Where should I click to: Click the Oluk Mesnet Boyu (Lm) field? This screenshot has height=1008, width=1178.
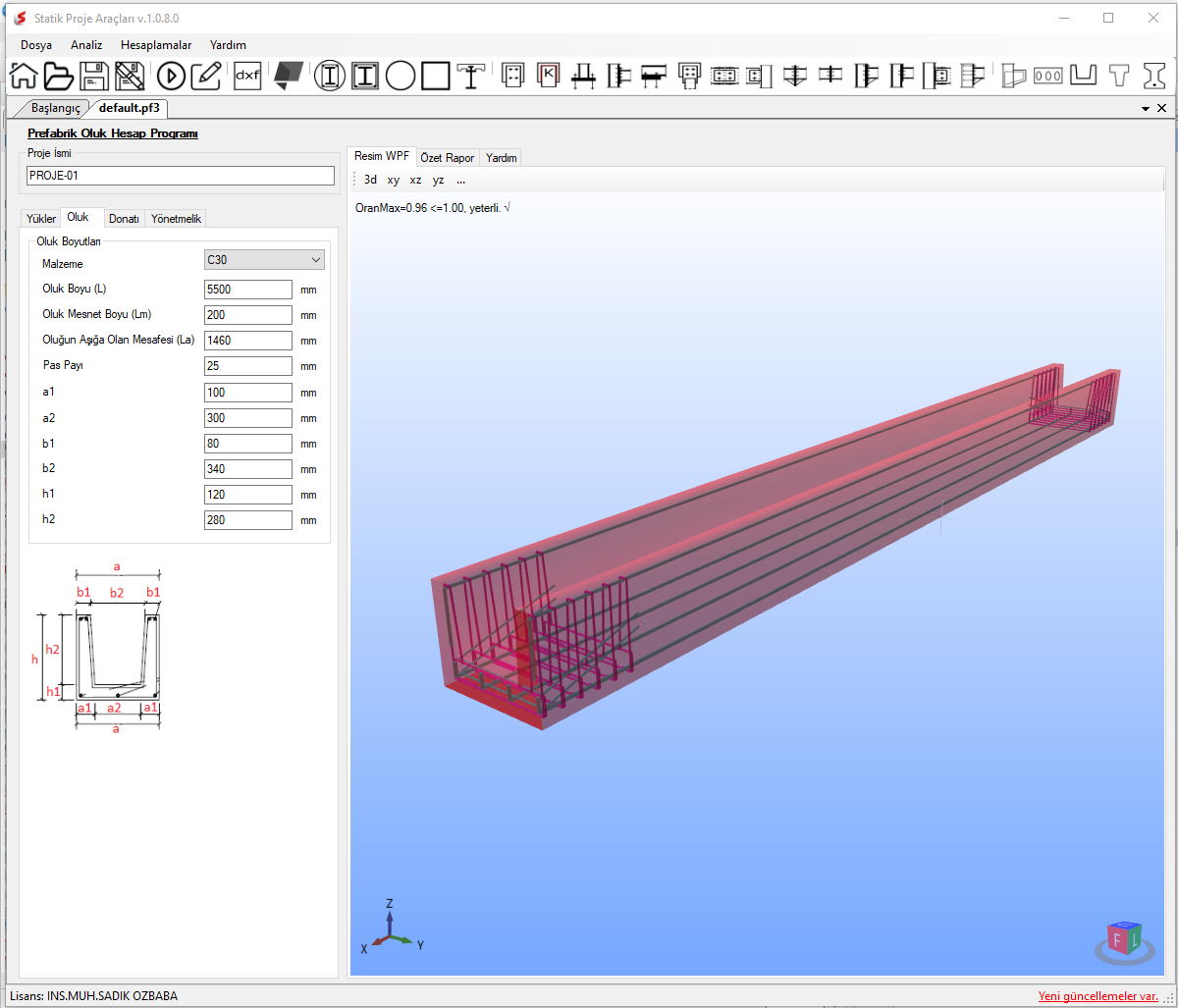coord(248,315)
